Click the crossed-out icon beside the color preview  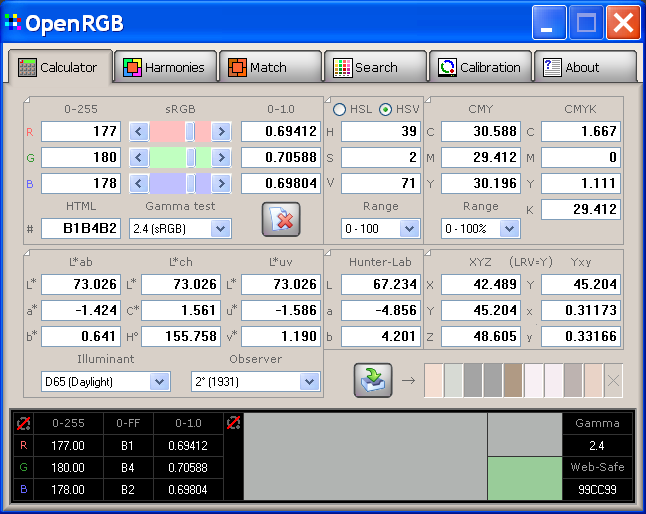point(234,422)
